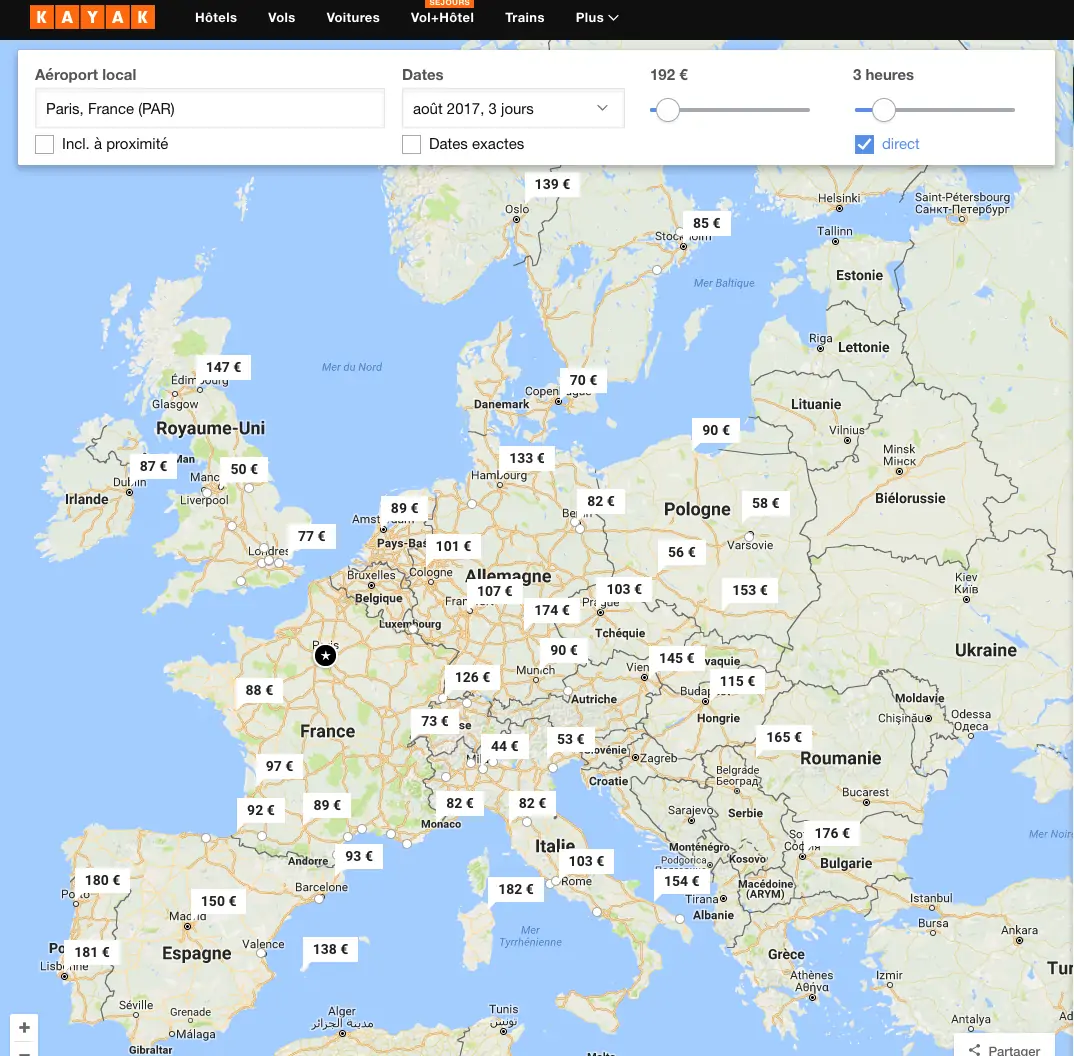
Task: Click the 192 € price slider handle
Action: pos(667,110)
